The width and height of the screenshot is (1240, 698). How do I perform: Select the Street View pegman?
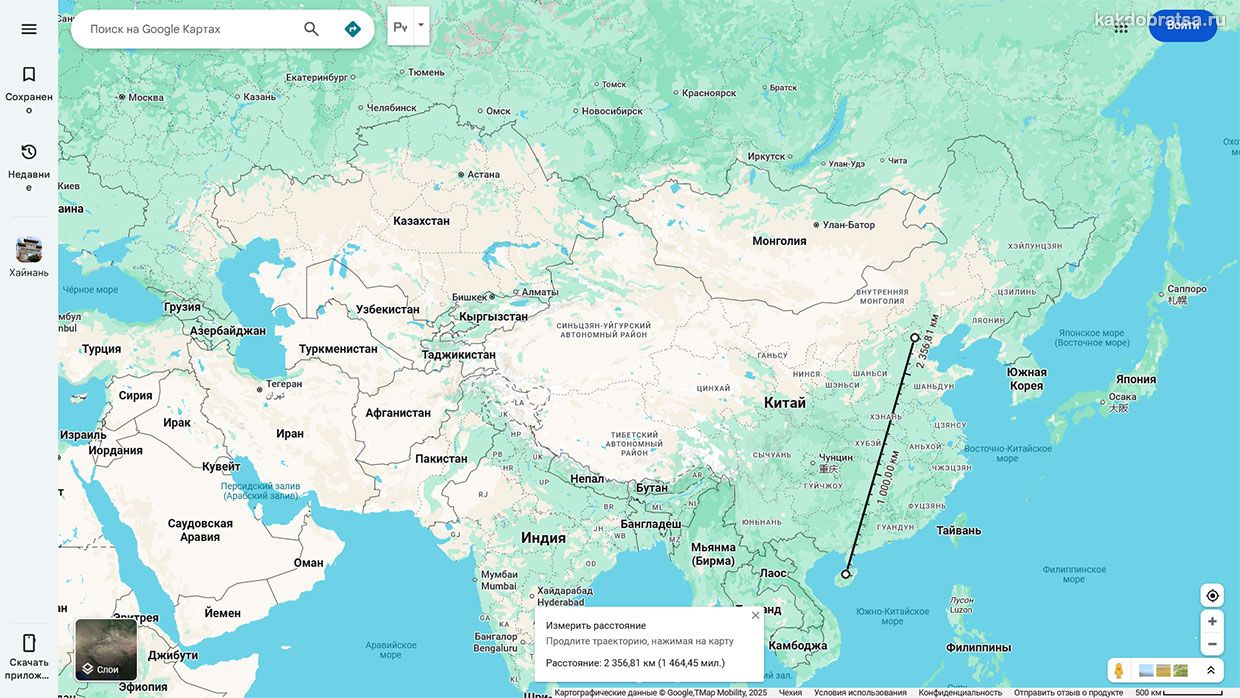tap(1119, 670)
